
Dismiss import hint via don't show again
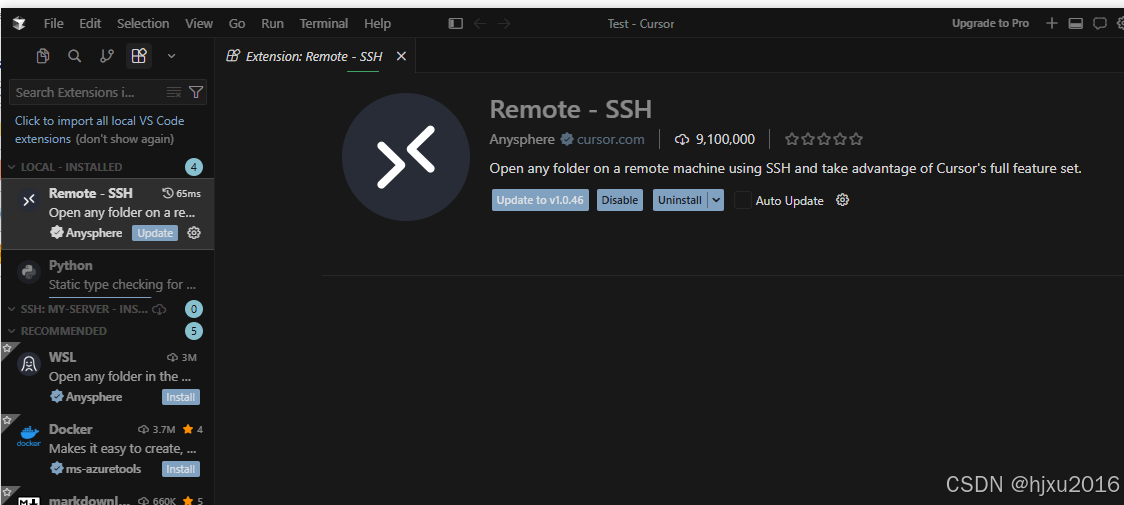pos(125,139)
